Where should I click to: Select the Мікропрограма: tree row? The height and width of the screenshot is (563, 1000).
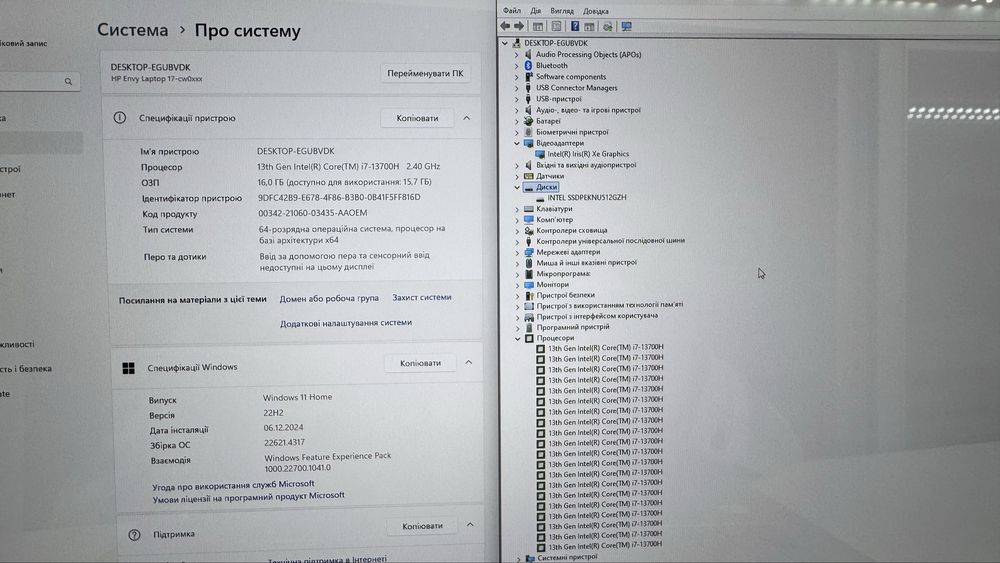563,274
